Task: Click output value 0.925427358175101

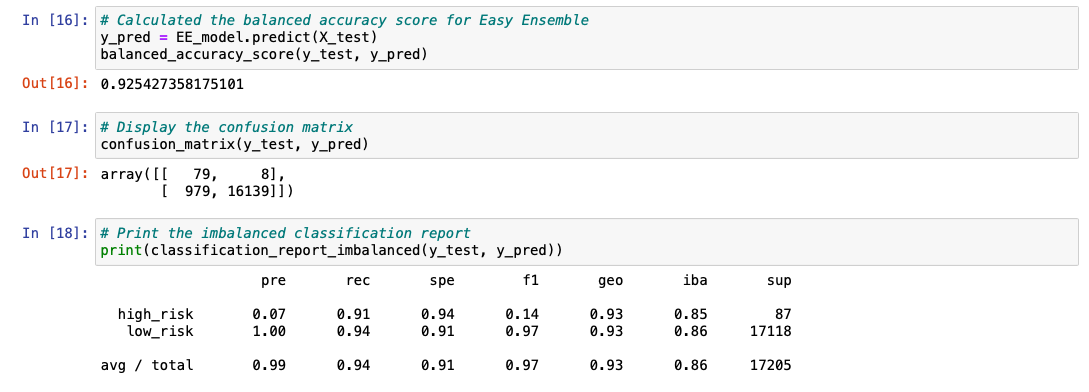Action: (172, 85)
